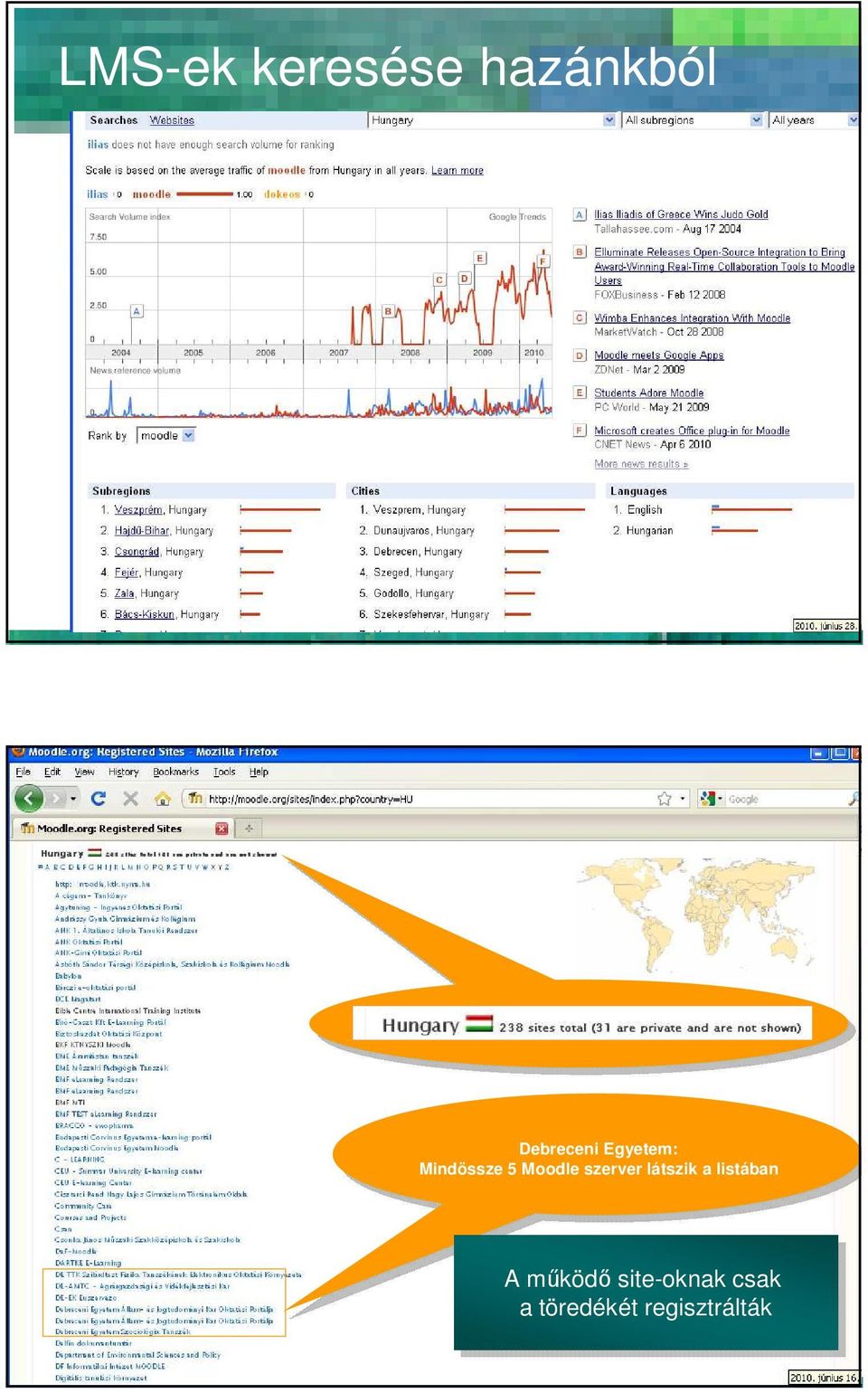The width and height of the screenshot is (868, 1393).
Task: Switch to the Websites tab in Google Trends
Action: coord(172,120)
